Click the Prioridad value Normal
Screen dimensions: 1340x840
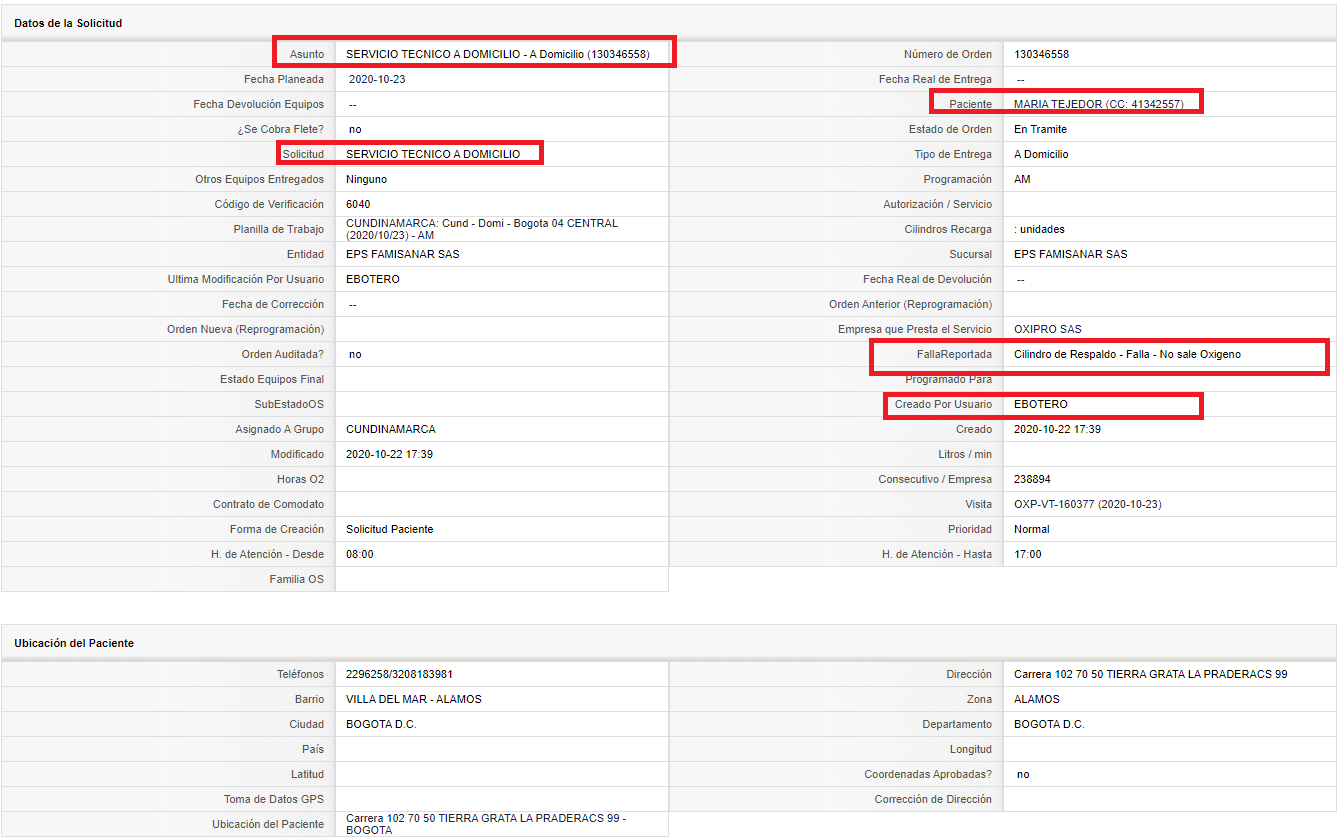click(x=1032, y=529)
